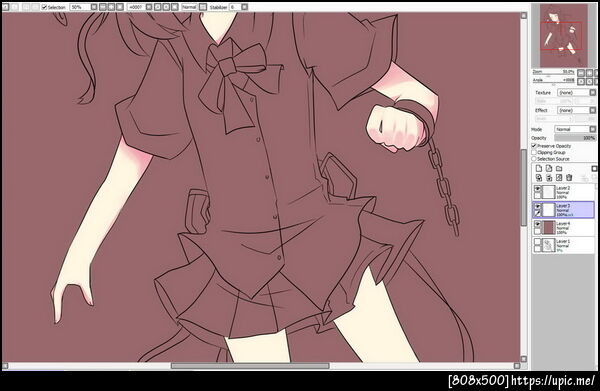Click the navigator preview thumbnail
Screen dimensions: 600x391
(x=564, y=36)
